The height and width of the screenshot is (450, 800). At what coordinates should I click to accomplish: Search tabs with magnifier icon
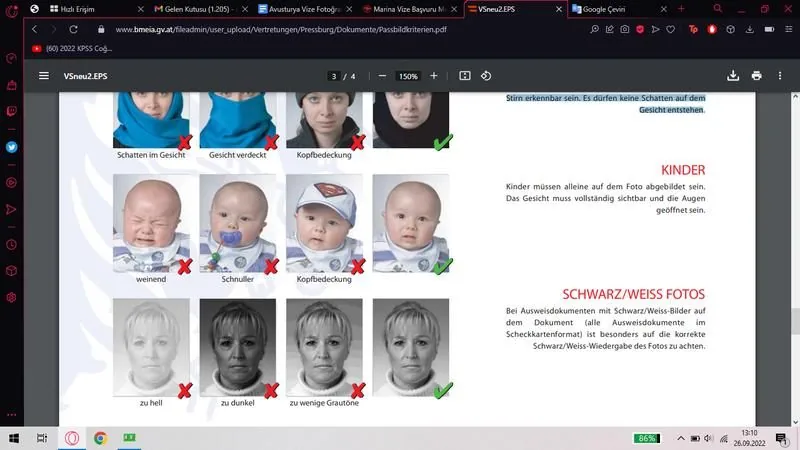718,9
